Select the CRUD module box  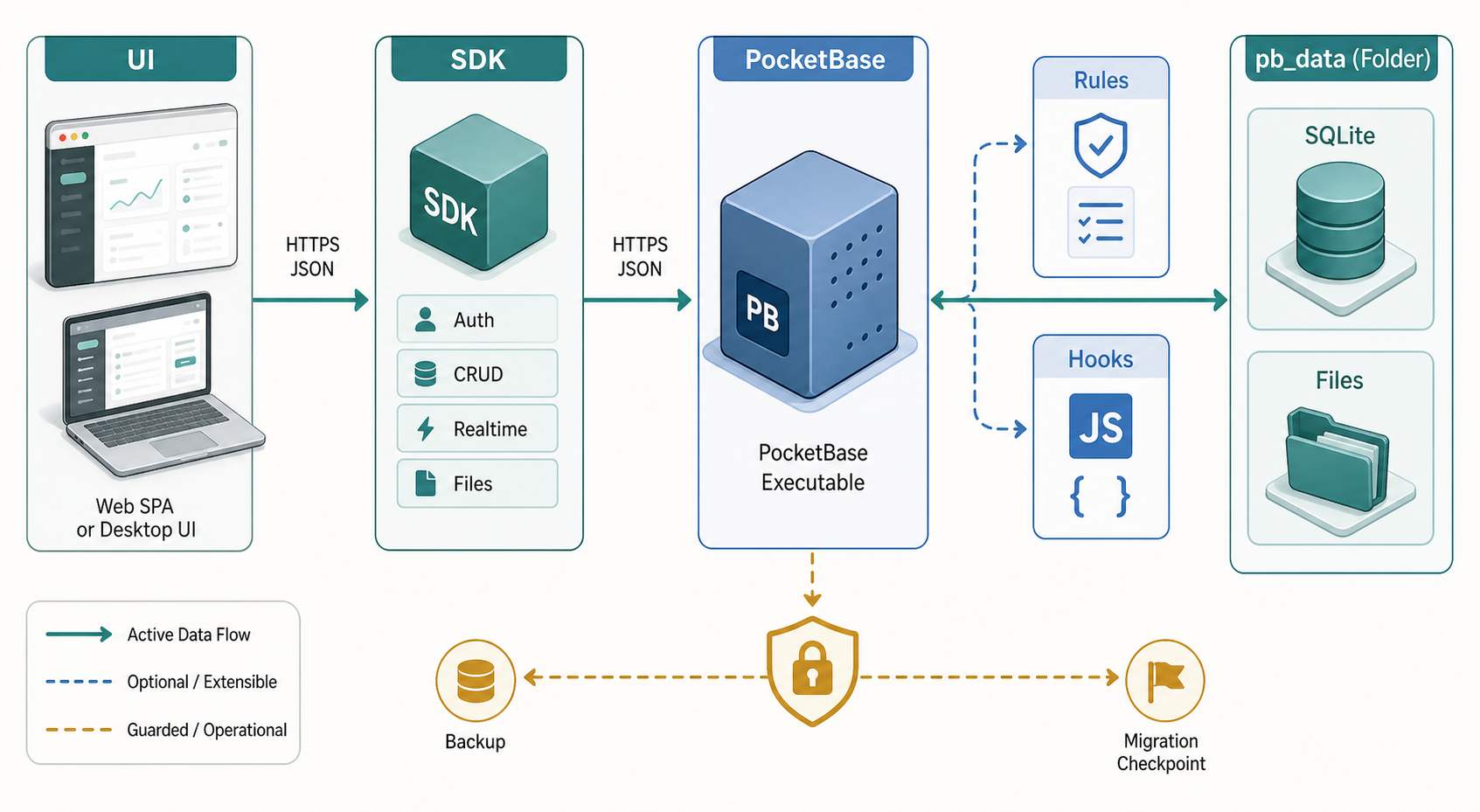click(477, 374)
